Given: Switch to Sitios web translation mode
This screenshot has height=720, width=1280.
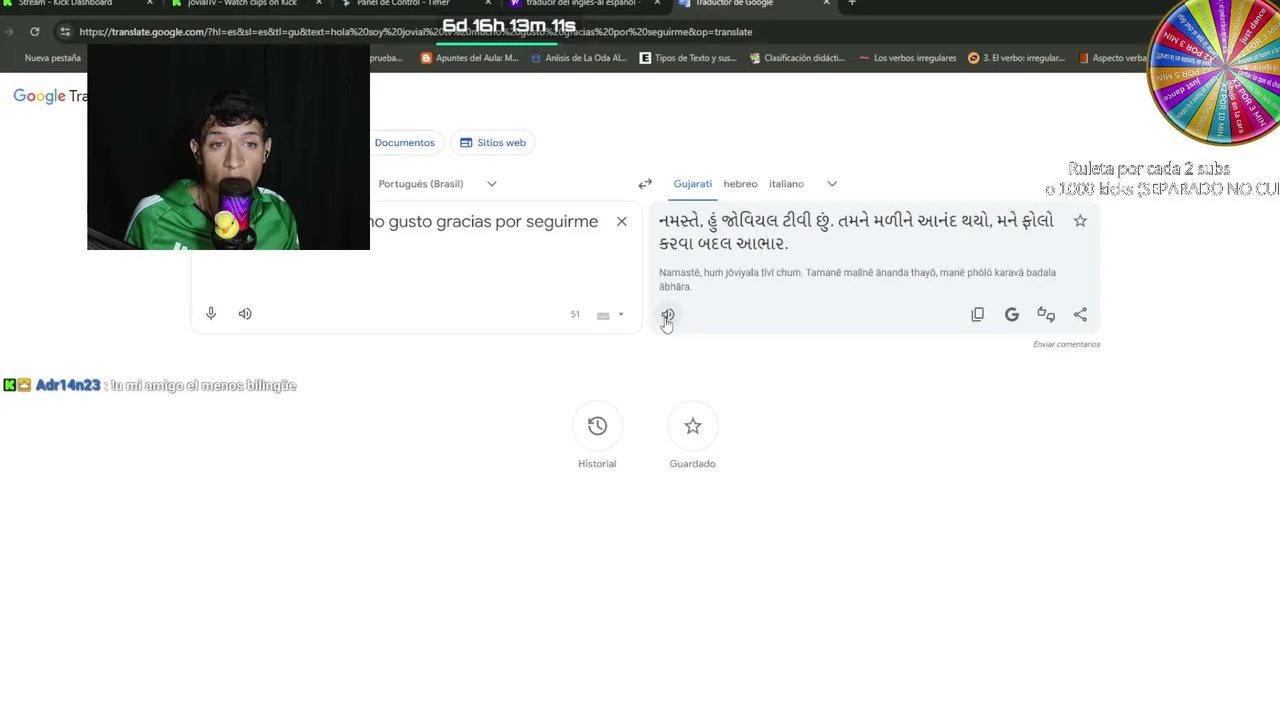Looking at the screenshot, I should point(493,143).
